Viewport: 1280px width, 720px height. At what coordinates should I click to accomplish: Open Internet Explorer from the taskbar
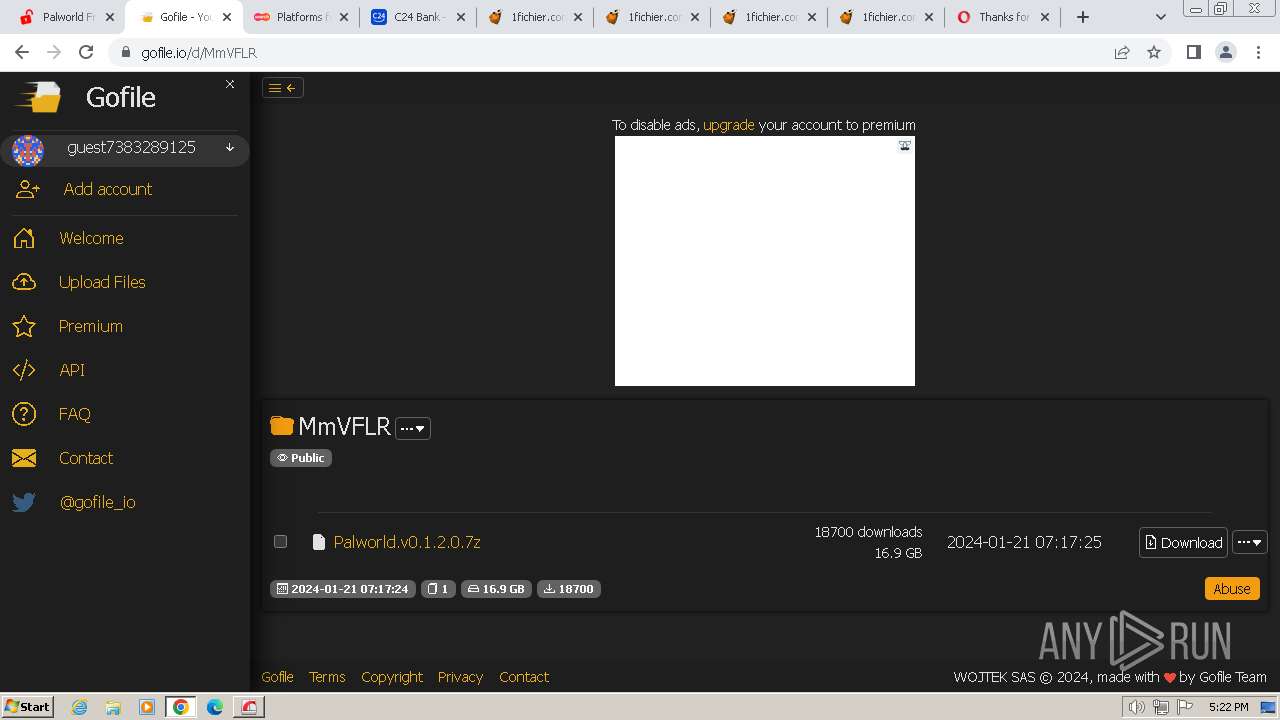(80, 707)
